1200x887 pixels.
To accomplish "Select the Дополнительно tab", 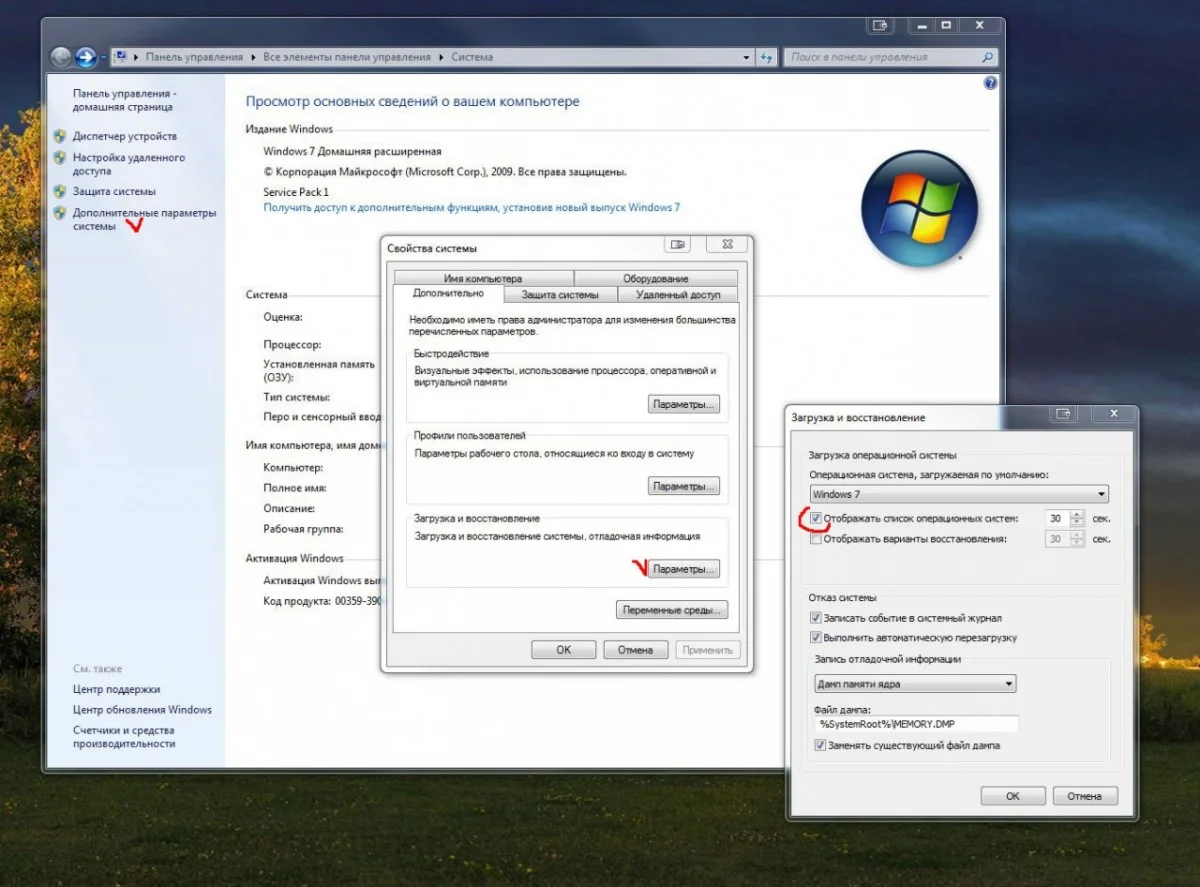I will (x=448, y=294).
